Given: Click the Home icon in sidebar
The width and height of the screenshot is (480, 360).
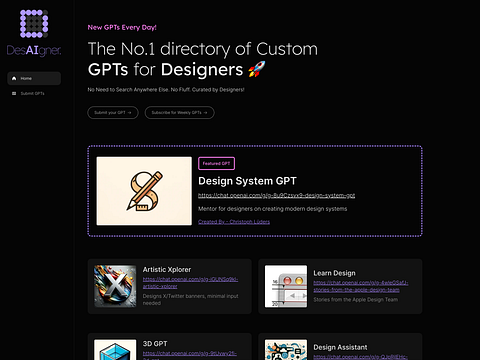Looking at the screenshot, I should pyautogui.click(x=14, y=78).
